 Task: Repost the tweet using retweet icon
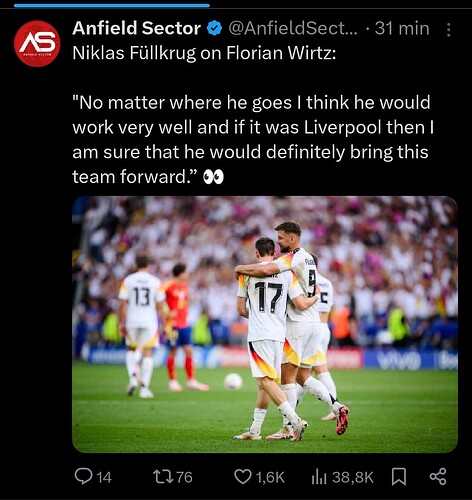163,477
